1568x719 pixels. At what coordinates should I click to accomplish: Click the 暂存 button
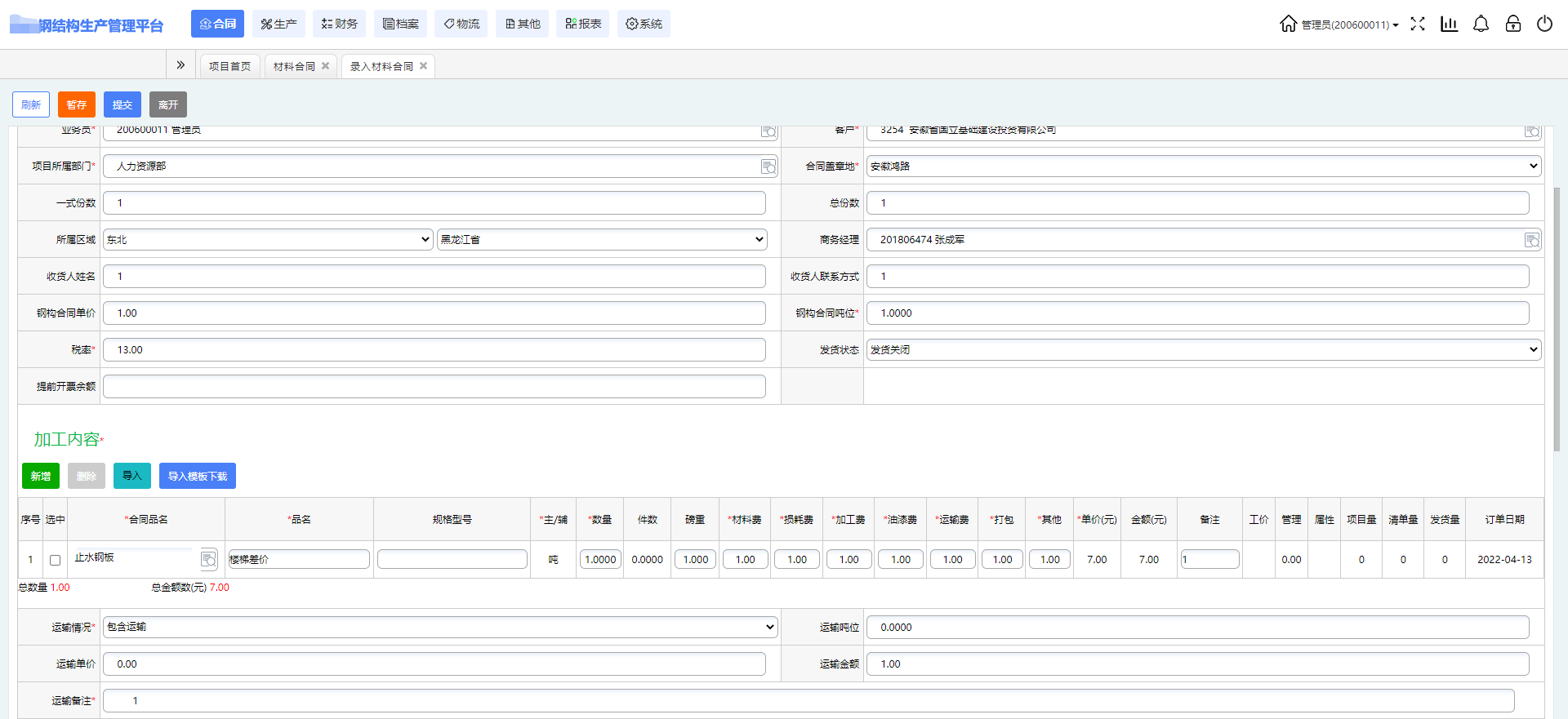tap(77, 104)
